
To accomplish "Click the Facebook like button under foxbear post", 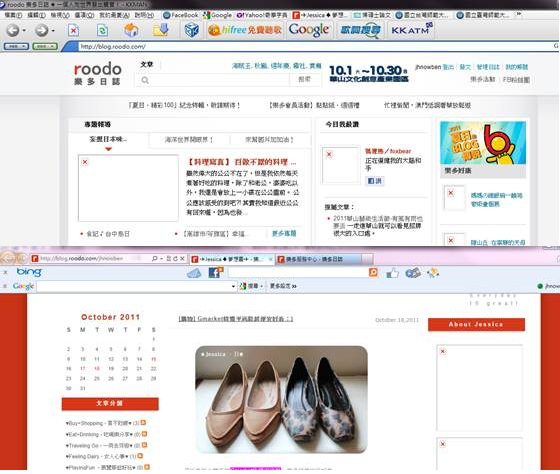I will click(x=375, y=181).
